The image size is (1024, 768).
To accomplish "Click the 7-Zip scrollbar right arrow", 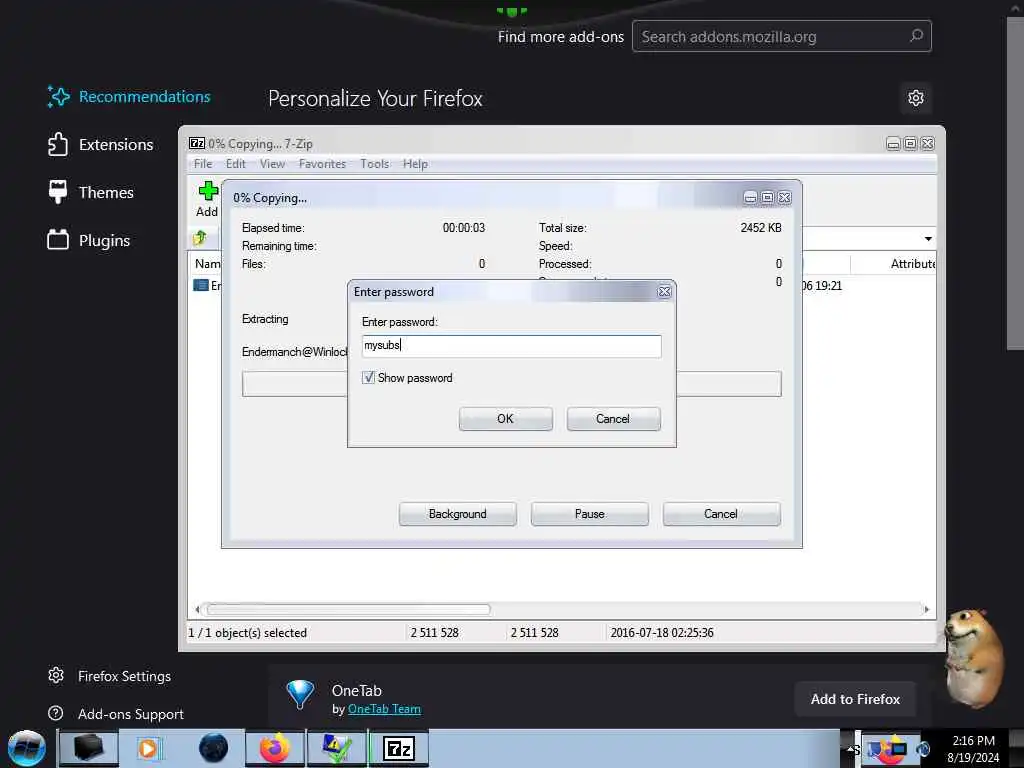I will click(x=926, y=609).
